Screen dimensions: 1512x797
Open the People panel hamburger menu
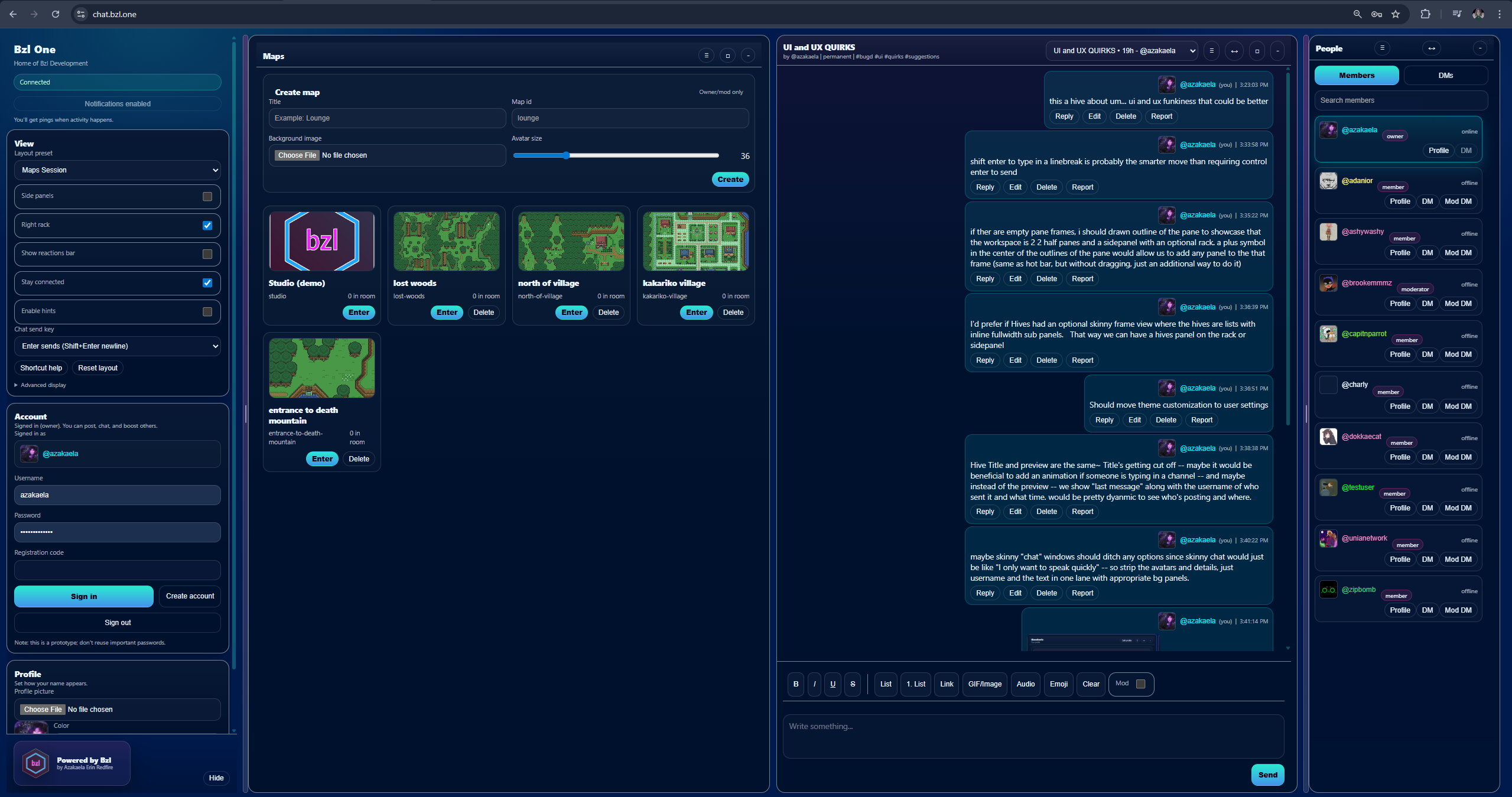1382,48
